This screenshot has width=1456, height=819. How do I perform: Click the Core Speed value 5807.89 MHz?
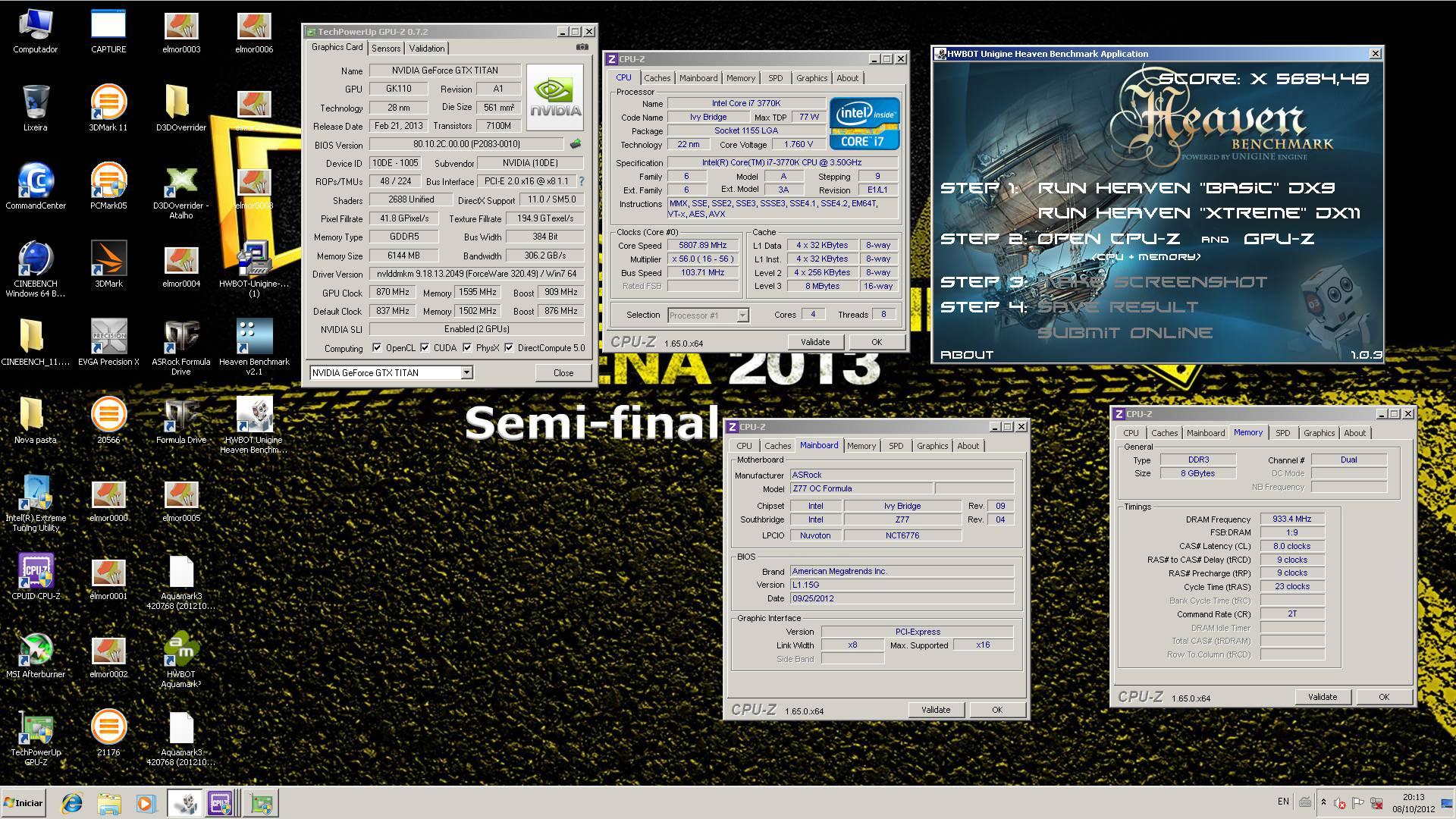tap(703, 246)
